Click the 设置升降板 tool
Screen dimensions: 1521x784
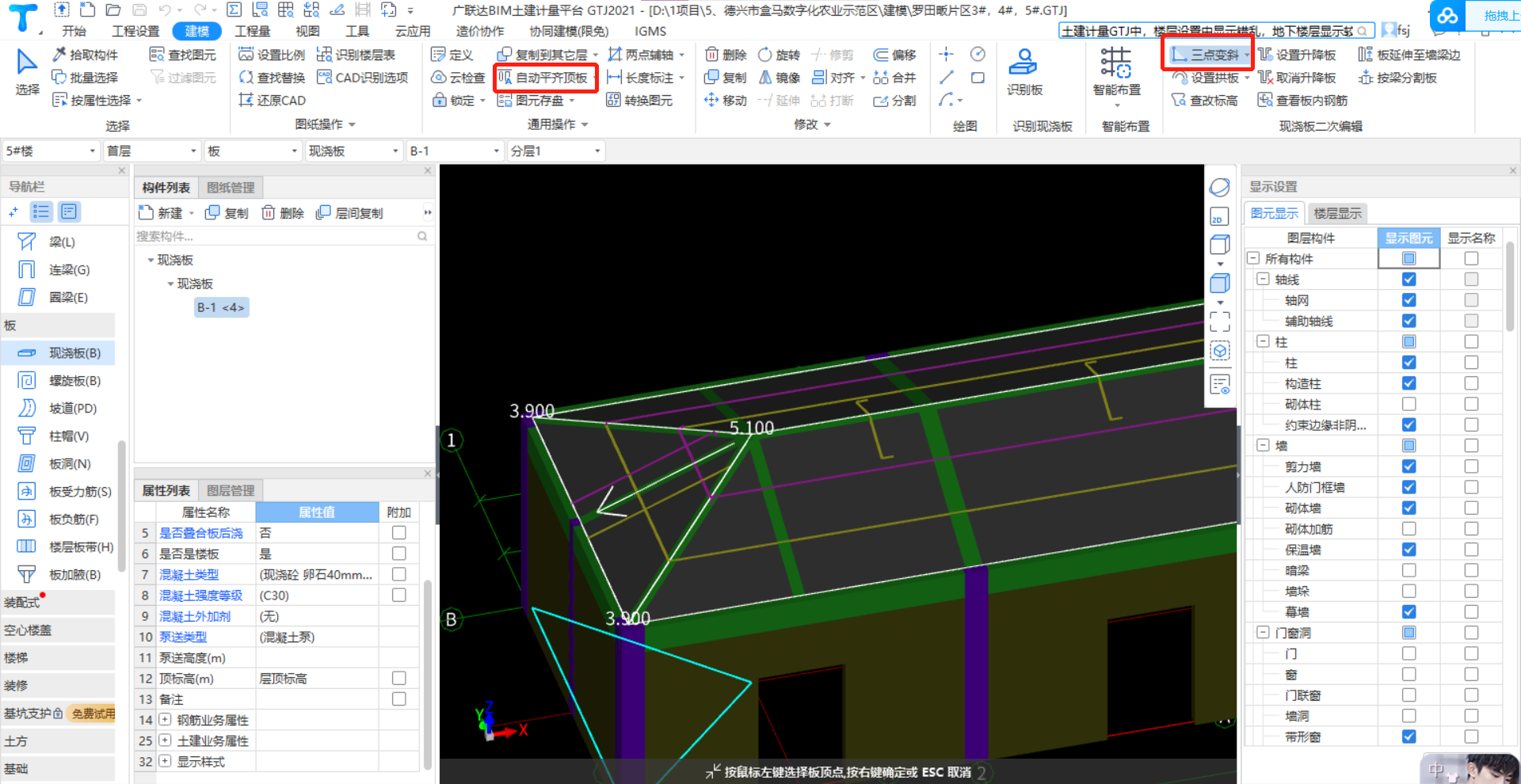pos(1297,55)
